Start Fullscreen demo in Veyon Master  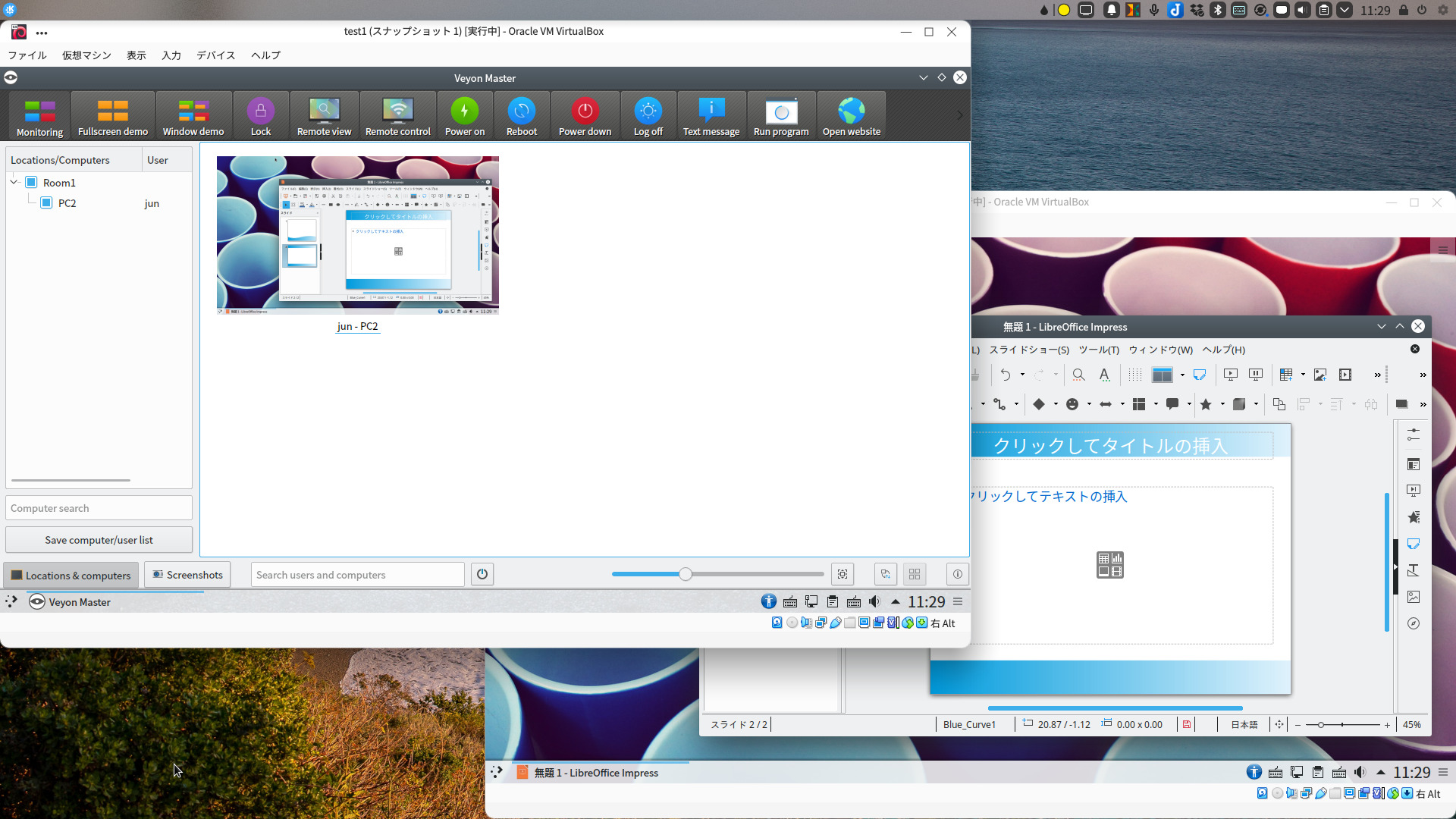click(113, 116)
